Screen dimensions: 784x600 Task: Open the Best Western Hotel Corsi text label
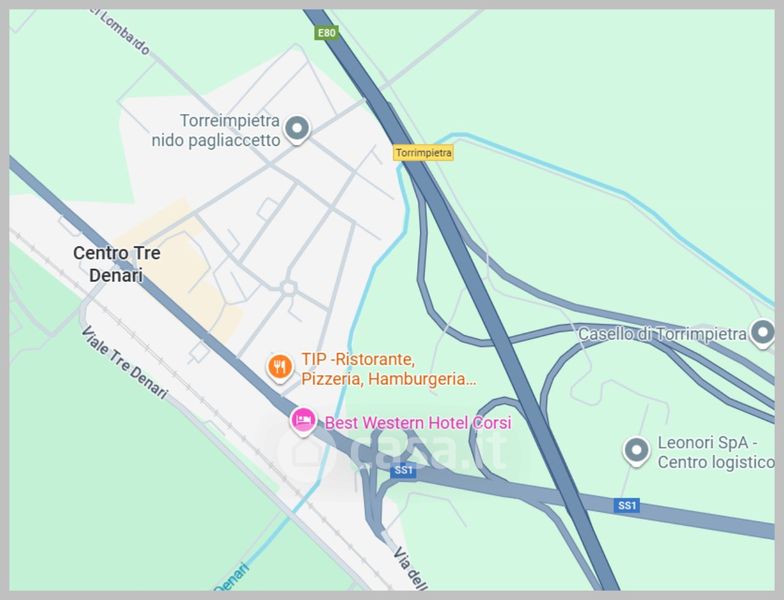coord(418,423)
